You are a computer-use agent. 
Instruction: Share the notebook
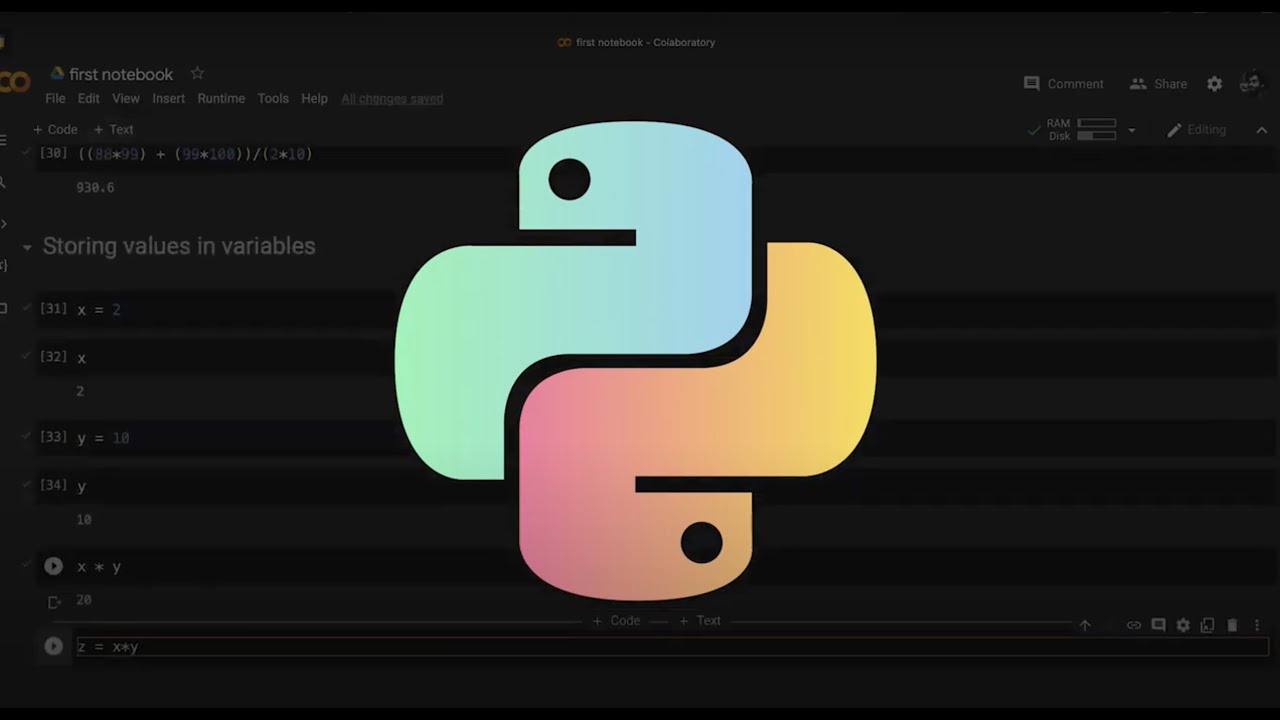tap(1158, 84)
